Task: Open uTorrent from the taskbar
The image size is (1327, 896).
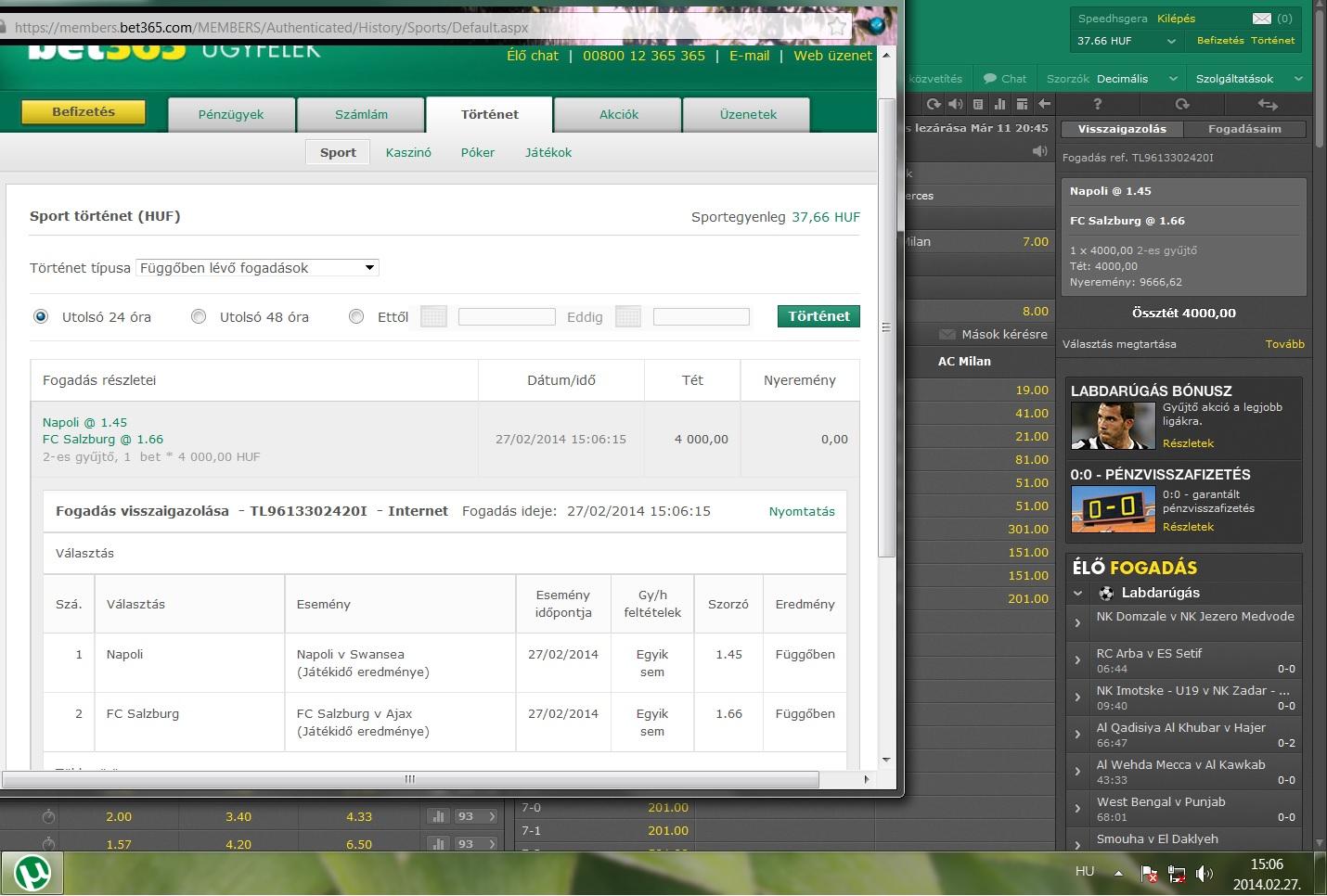Action: click(32, 872)
